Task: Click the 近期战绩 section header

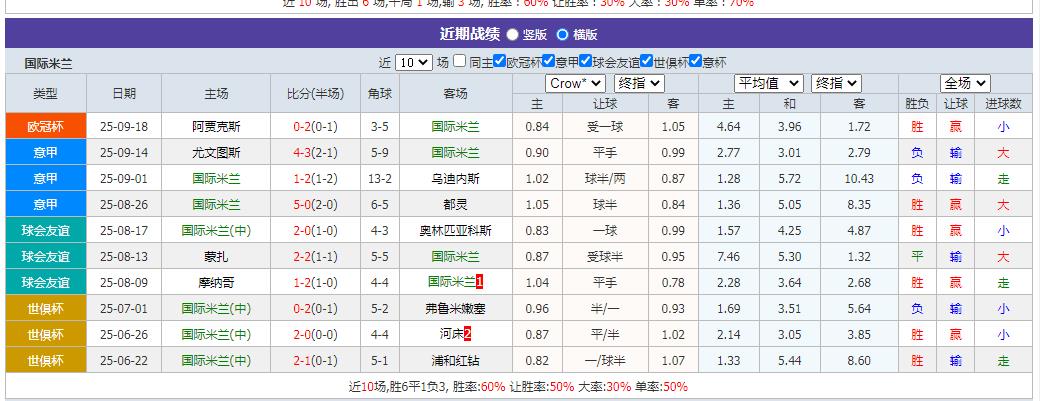Action: tap(467, 34)
